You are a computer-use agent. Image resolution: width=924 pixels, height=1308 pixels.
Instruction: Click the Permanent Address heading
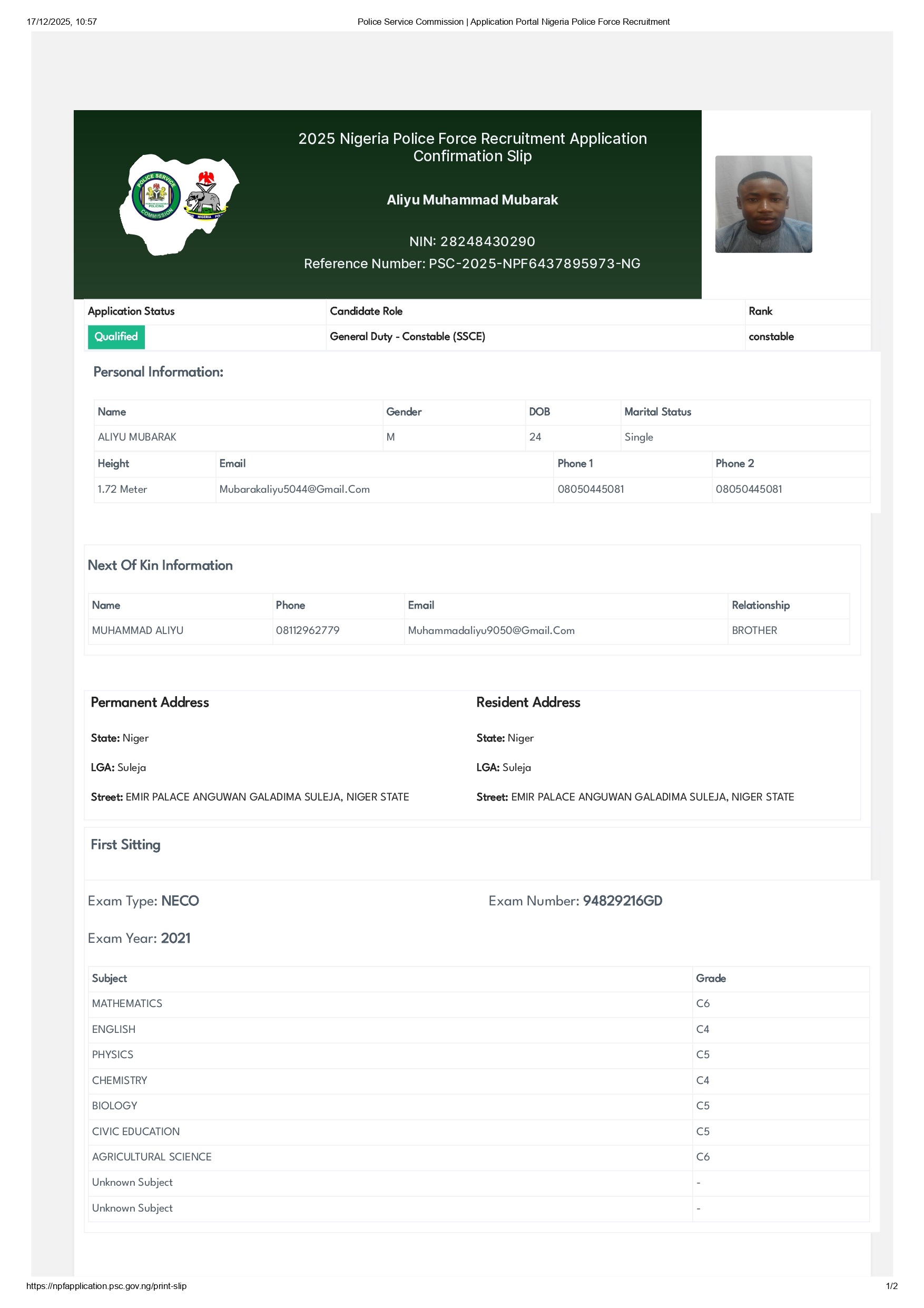click(x=150, y=703)
